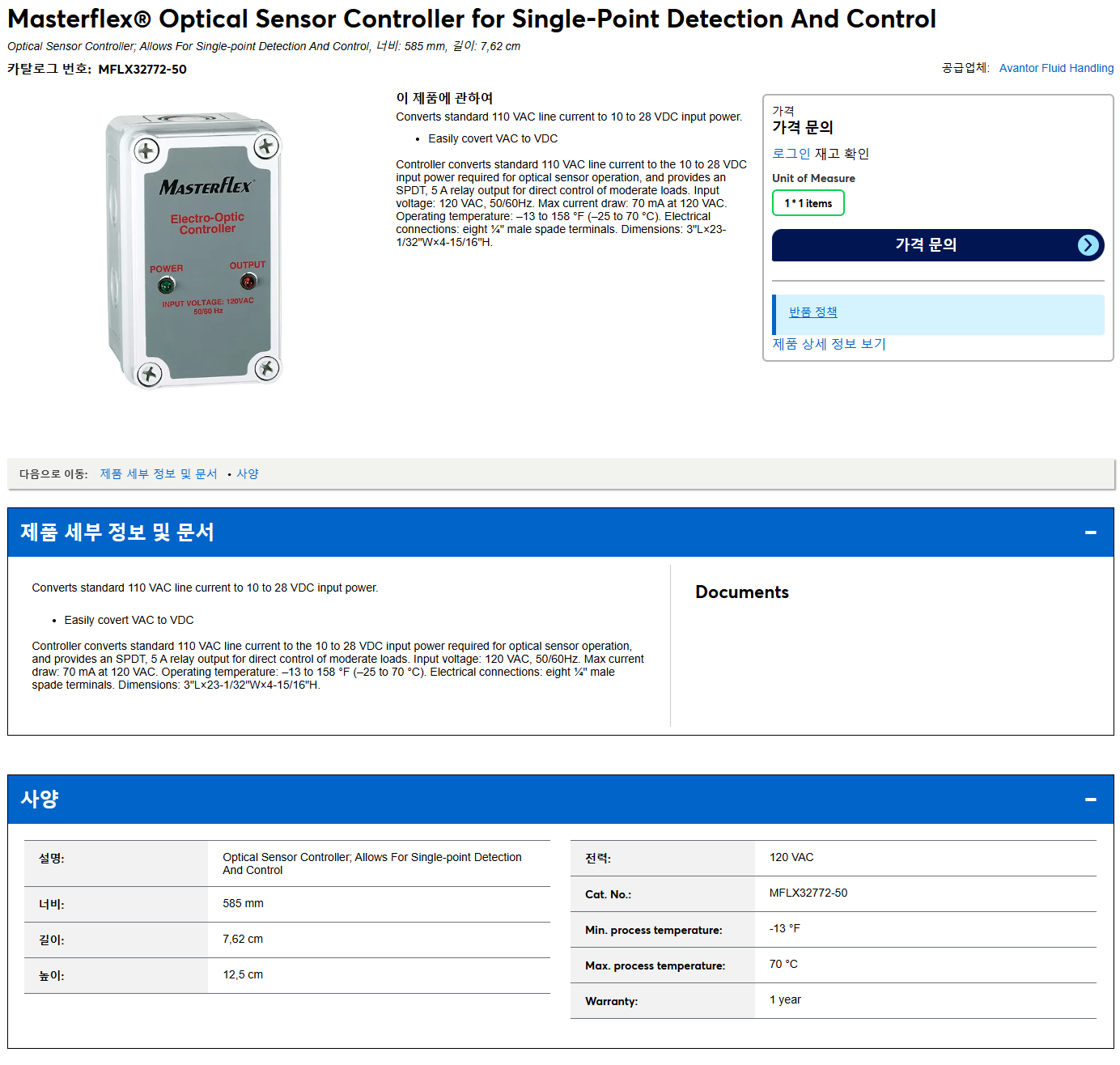This screenshot has height=1065, width=1120.
Task: Click the Unit of Measure label
Action: point(813,178)
